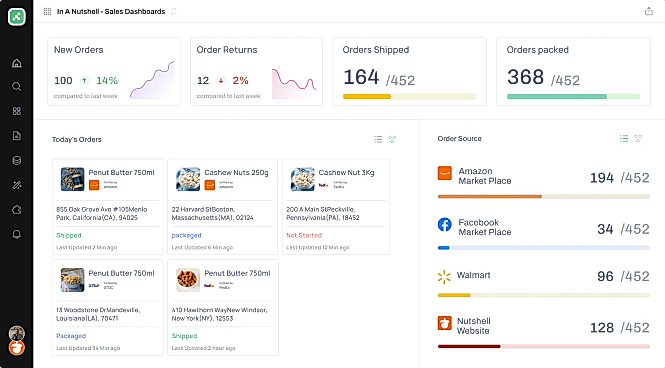Click the 96 /452 Walmart count

(x=623, y=276)
